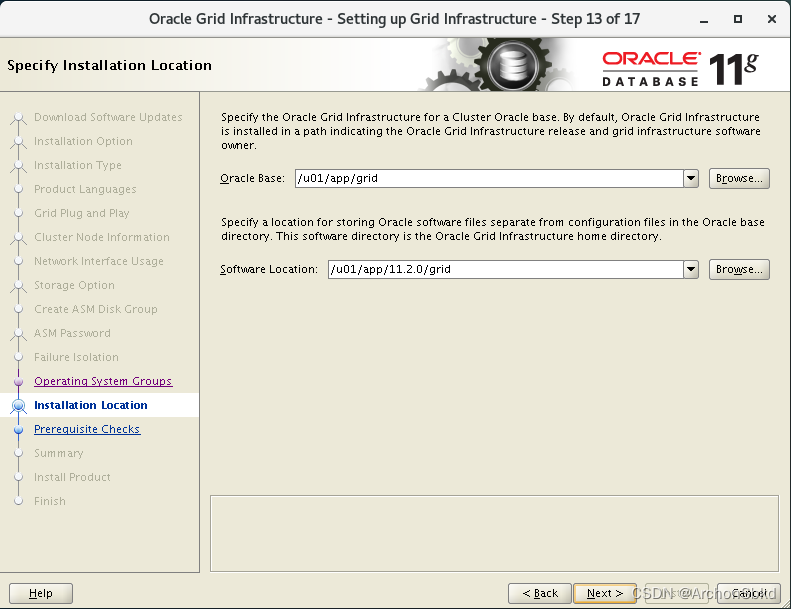
Task: Click the Cluster Node Information step label
Action: click(102, 237)
